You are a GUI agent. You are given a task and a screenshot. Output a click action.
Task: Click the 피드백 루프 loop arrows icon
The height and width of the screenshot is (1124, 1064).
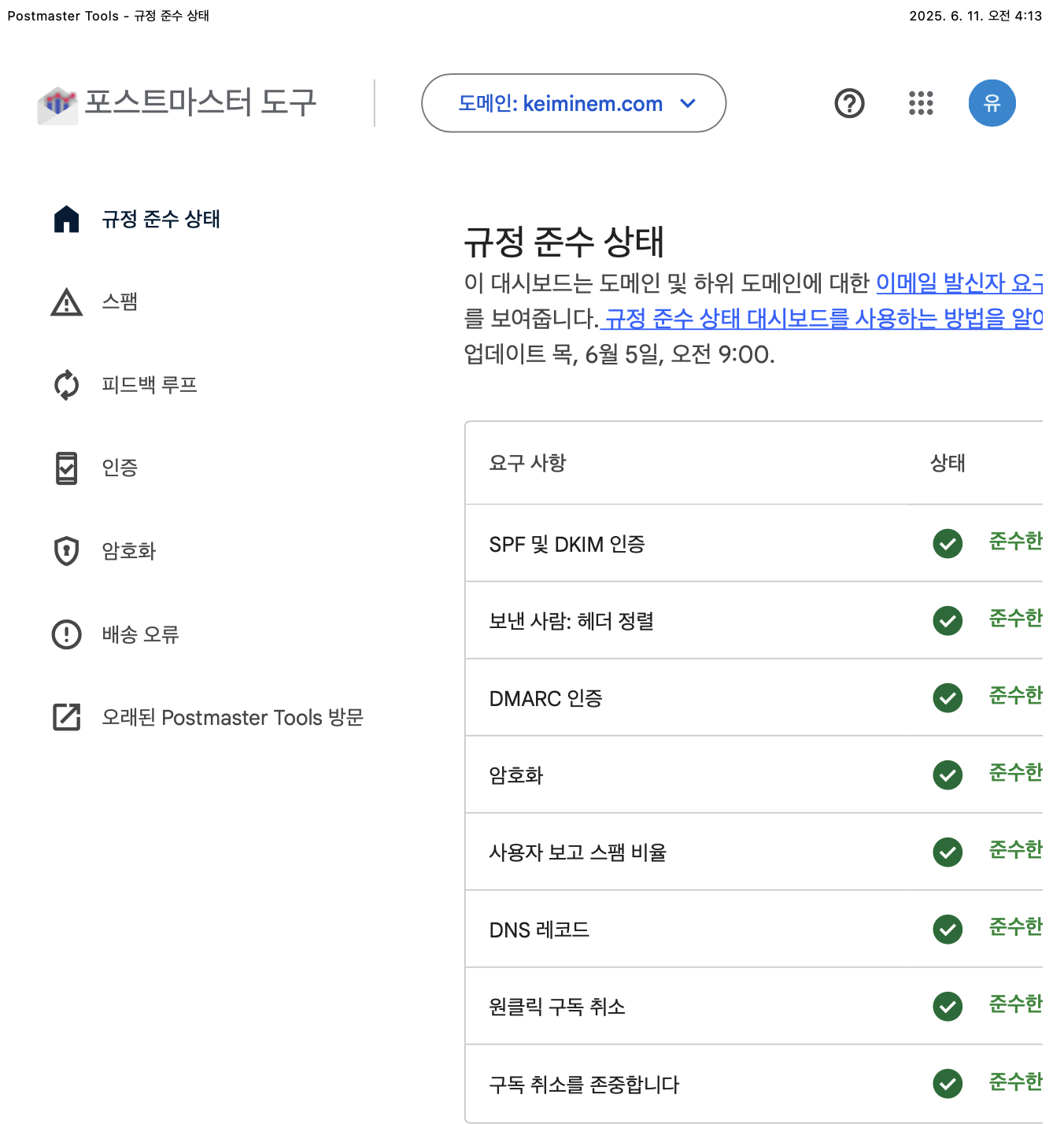[x=67, y=385]
